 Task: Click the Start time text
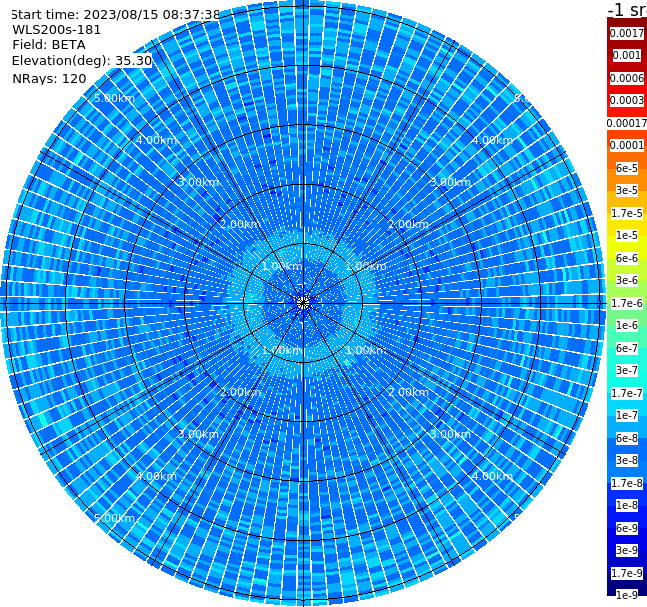pos(116,15)
